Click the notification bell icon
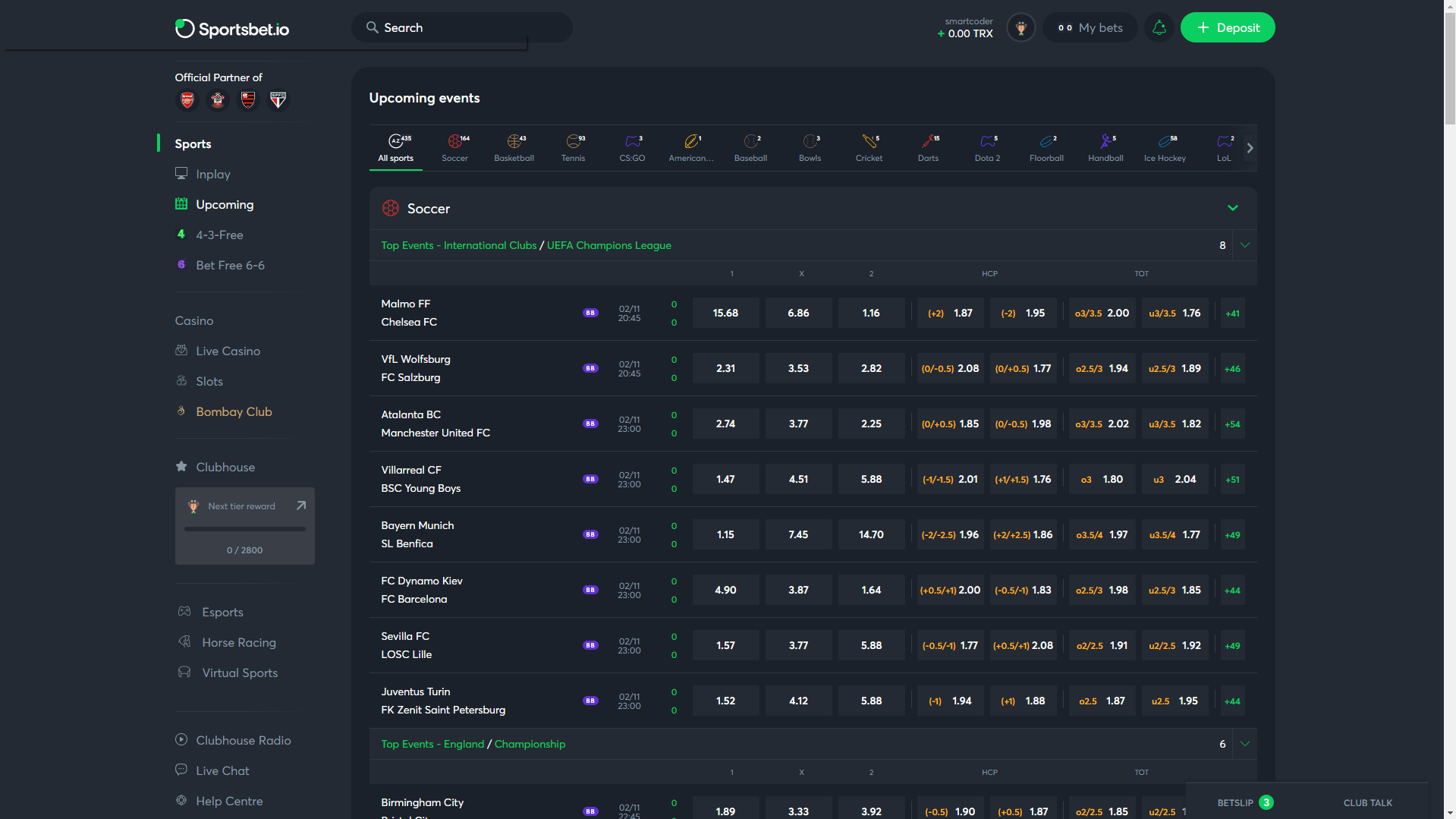The width and height of the screenshot is (1456, 819). [1159, 28]
